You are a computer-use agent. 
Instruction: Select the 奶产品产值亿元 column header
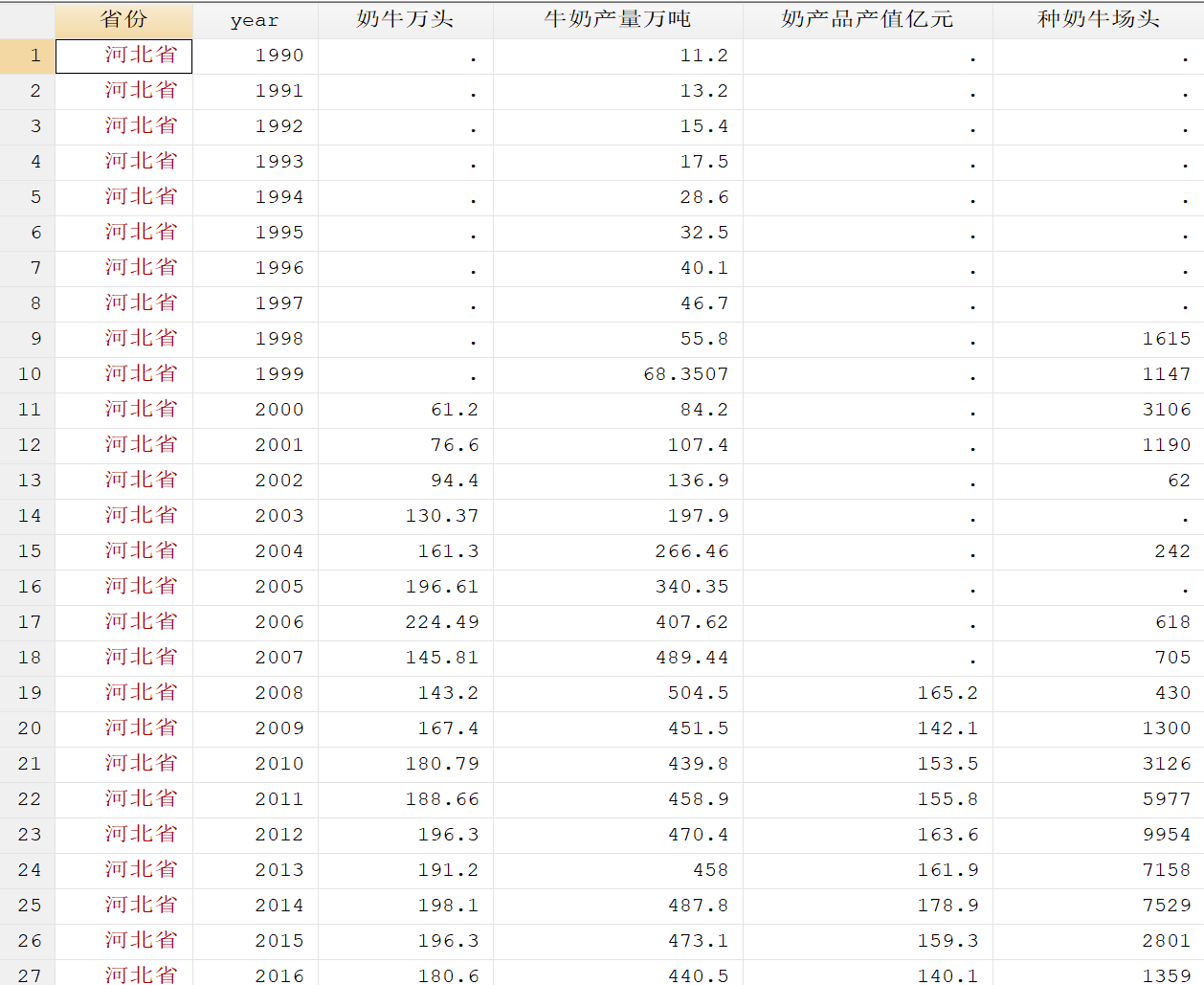coord(868,20)
